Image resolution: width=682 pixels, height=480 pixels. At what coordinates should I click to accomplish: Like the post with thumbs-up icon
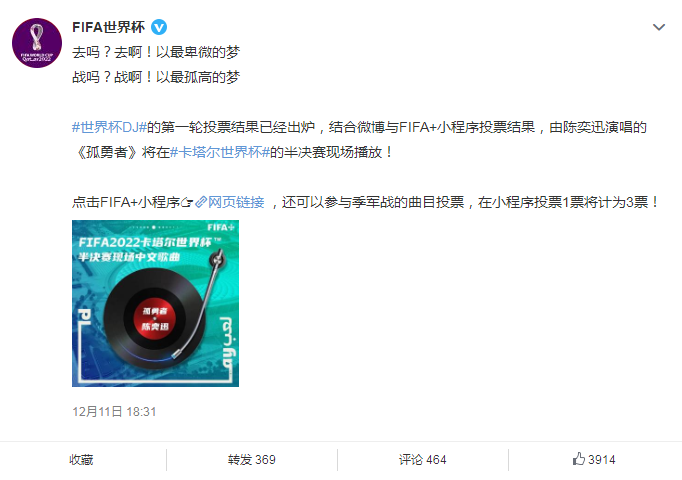[x=578, y=459]
